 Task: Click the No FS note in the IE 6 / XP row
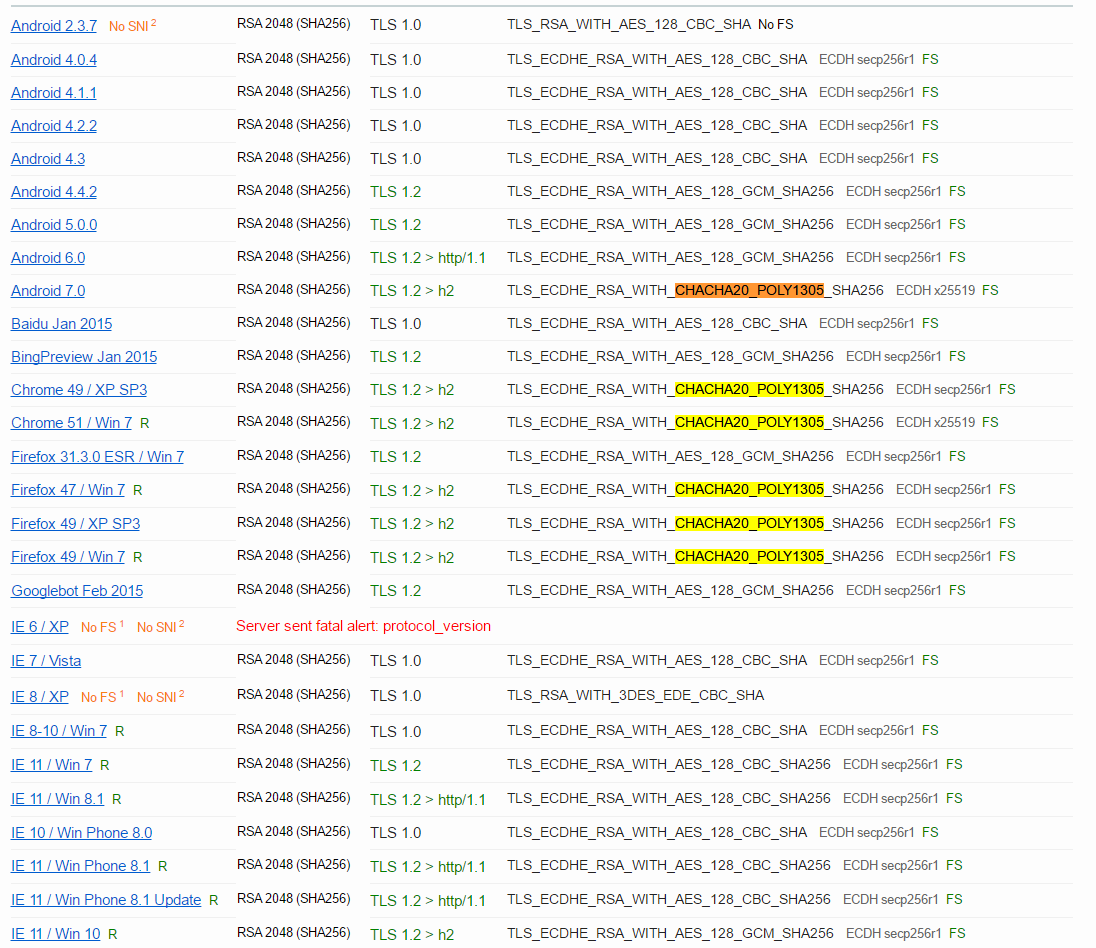tap(102, 627)
